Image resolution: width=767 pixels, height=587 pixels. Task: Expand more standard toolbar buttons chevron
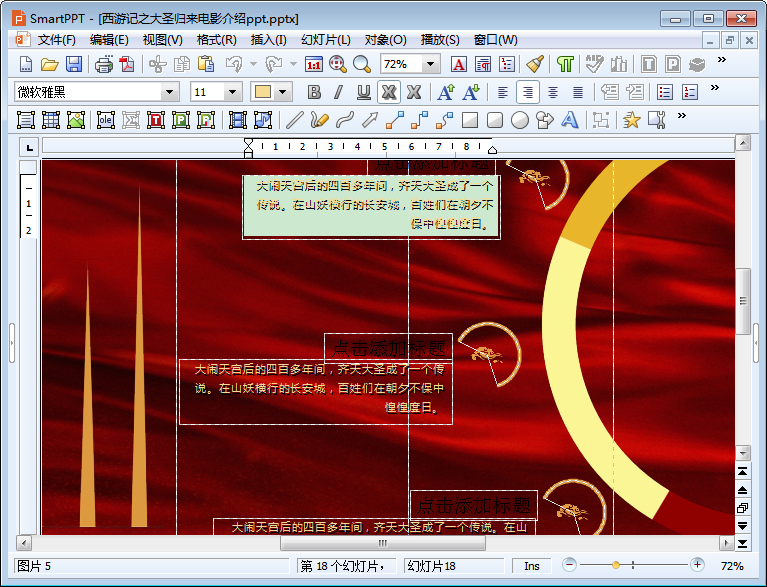point(722,60)
